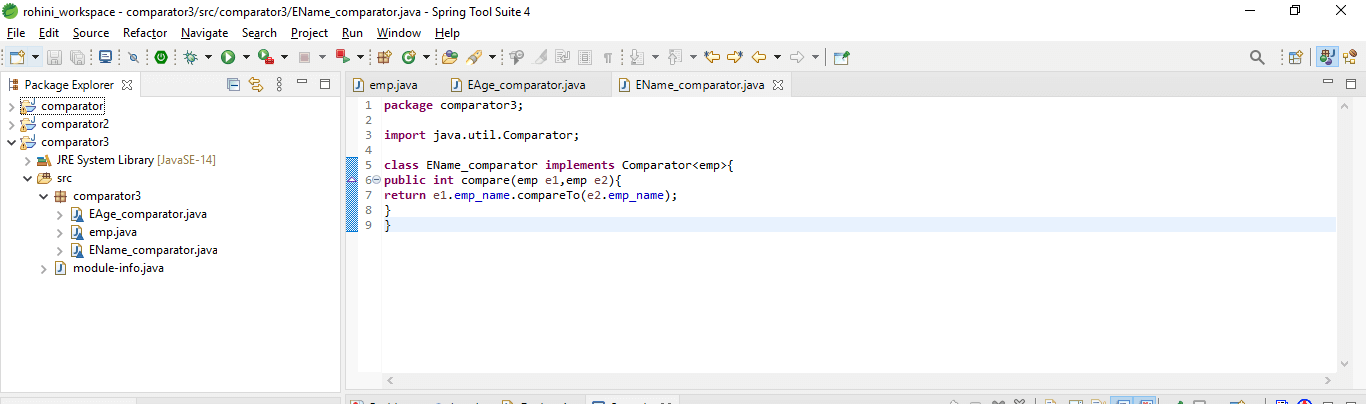Click the editor horizontal scrollbar

859,380
